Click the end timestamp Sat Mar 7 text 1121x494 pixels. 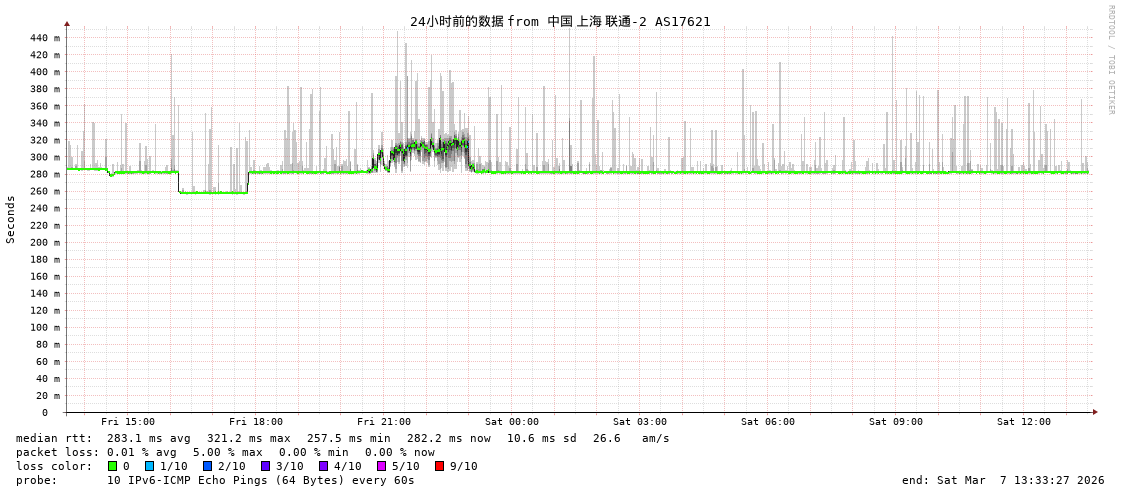coord(1003,480)
